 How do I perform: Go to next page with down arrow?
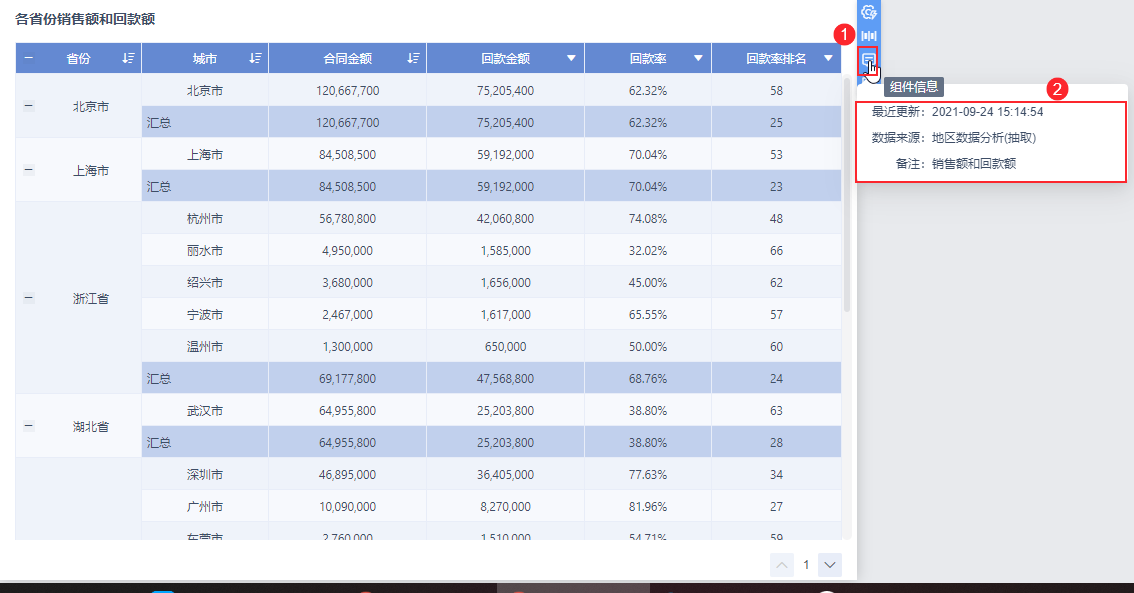point(830,565)
